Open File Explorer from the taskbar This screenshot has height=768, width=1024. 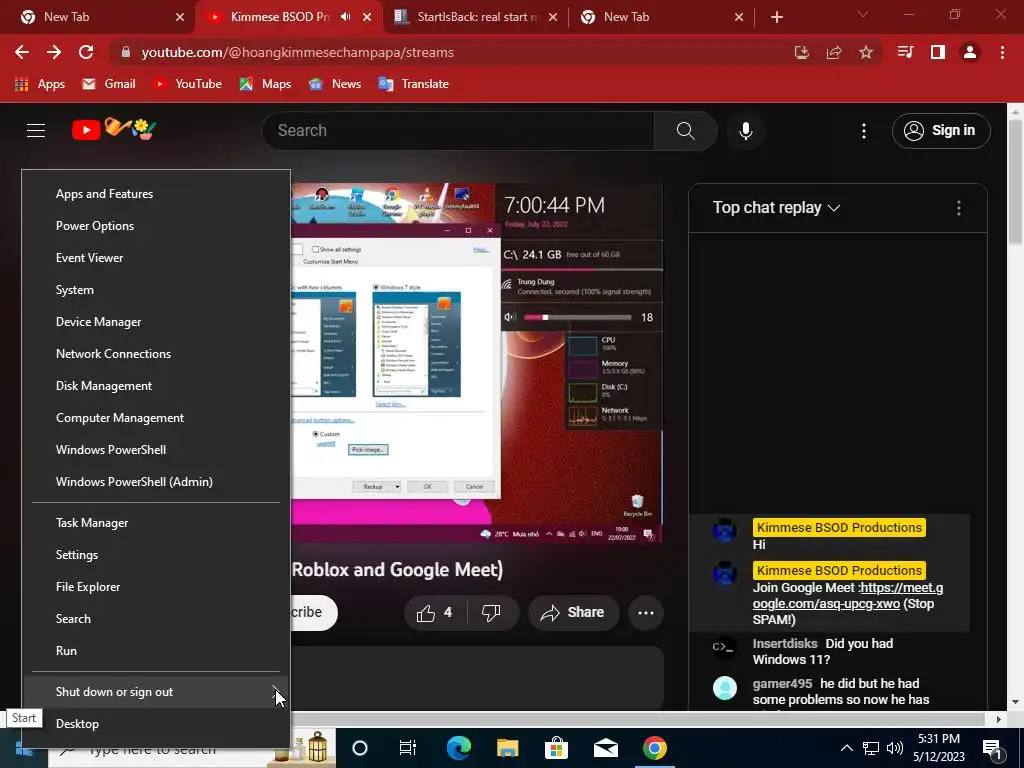[x=507, y=748]
